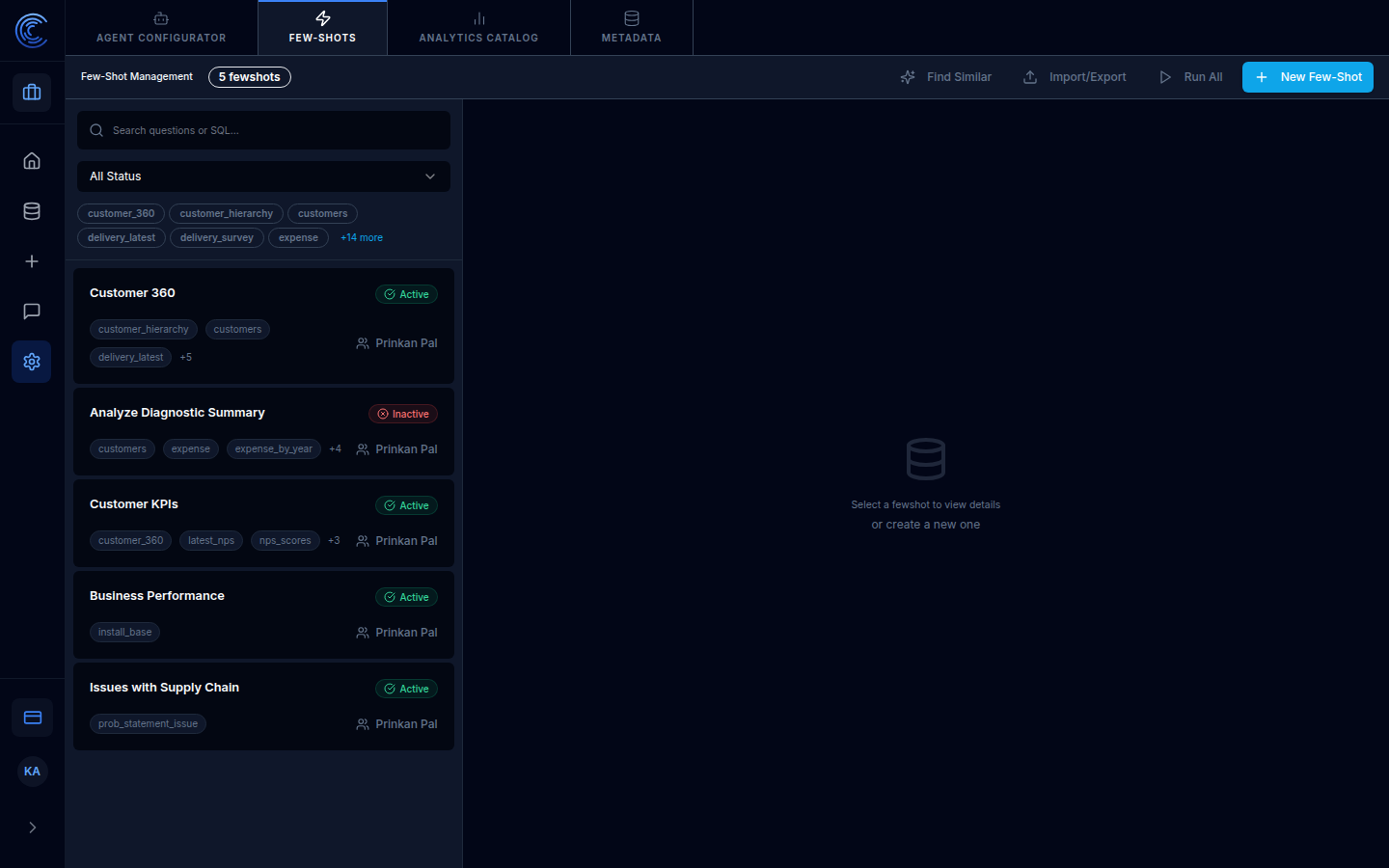
Task: Open the database icon in sidebar
Action: pyautogui.click(x=32, y=211)
